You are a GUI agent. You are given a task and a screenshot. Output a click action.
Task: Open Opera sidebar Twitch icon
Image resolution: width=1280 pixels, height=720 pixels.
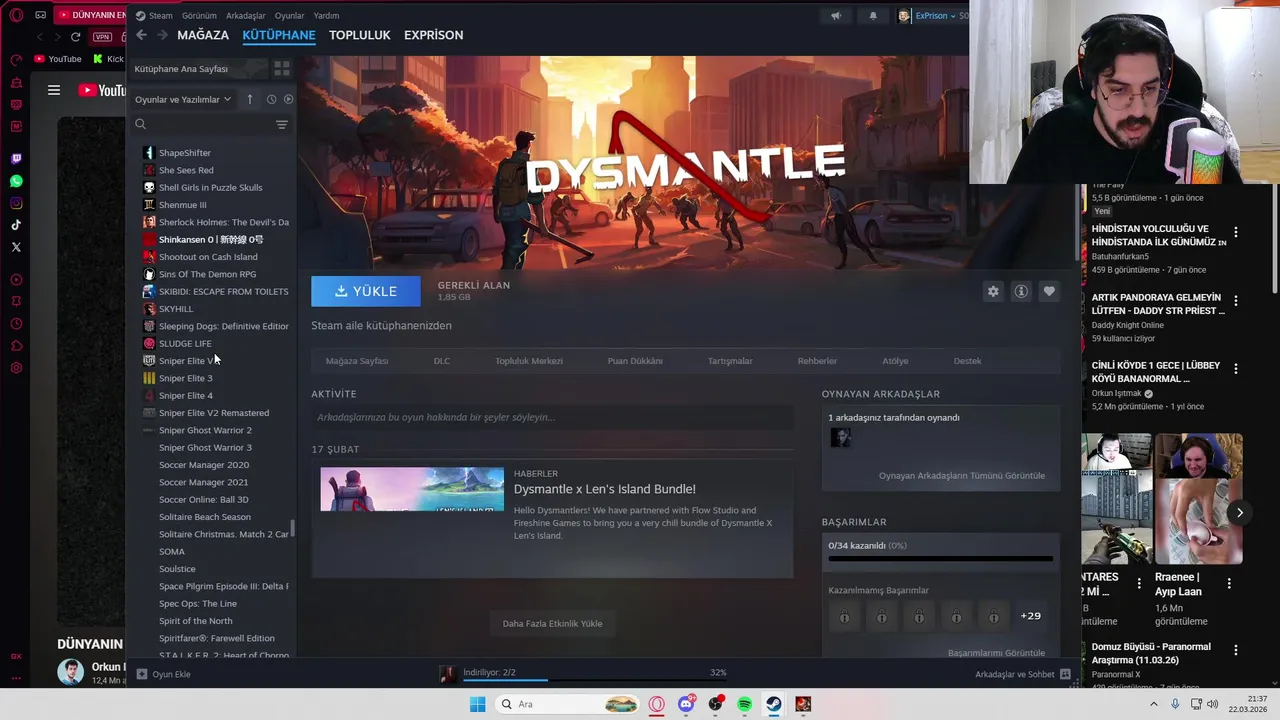point(16,159)
